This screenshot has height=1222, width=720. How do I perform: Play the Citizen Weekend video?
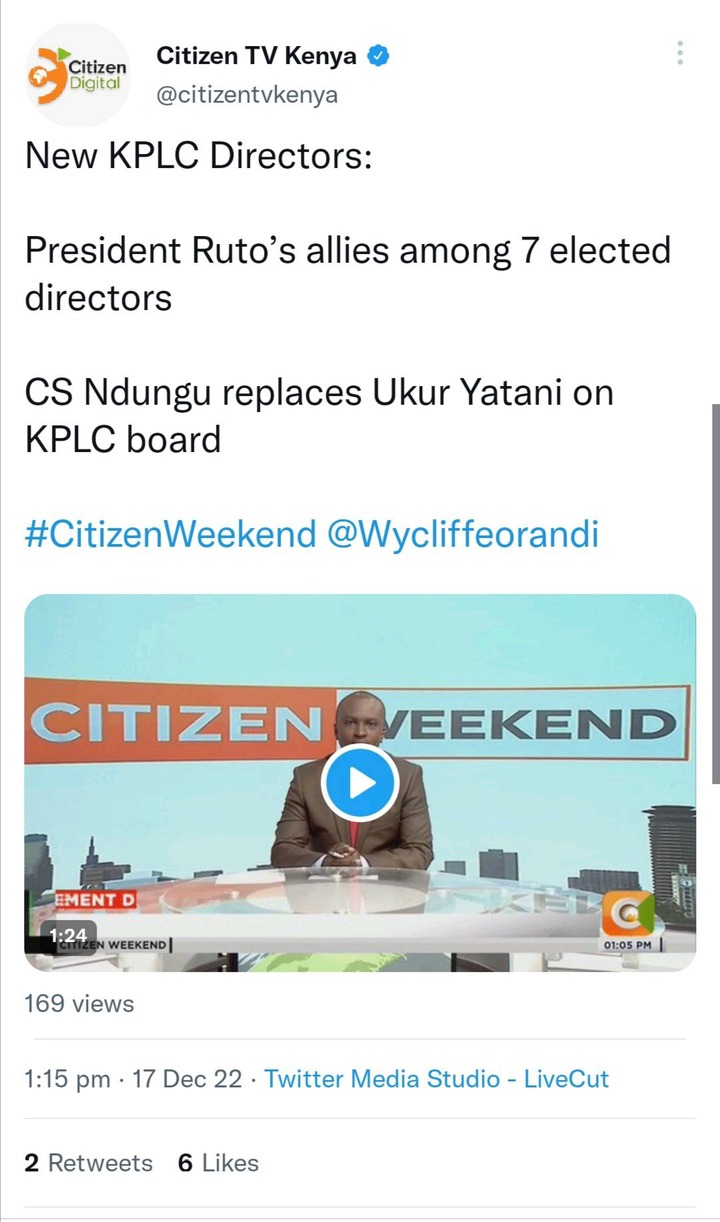[x=360, y=783]
